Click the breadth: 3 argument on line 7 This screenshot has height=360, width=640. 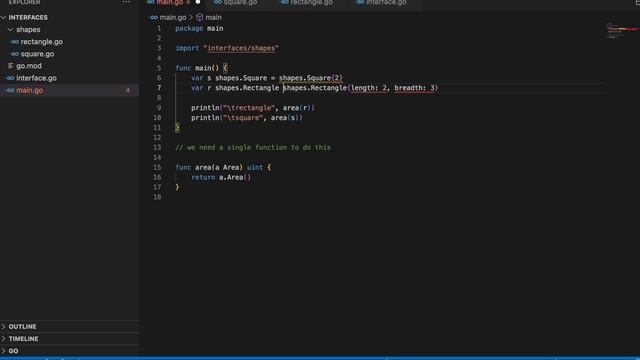pos(414,88)
